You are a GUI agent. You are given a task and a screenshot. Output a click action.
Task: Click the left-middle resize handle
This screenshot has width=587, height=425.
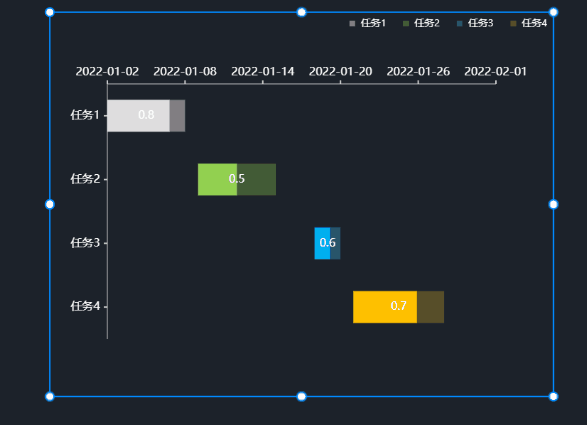pyautogui.click(x=49, y=204)
